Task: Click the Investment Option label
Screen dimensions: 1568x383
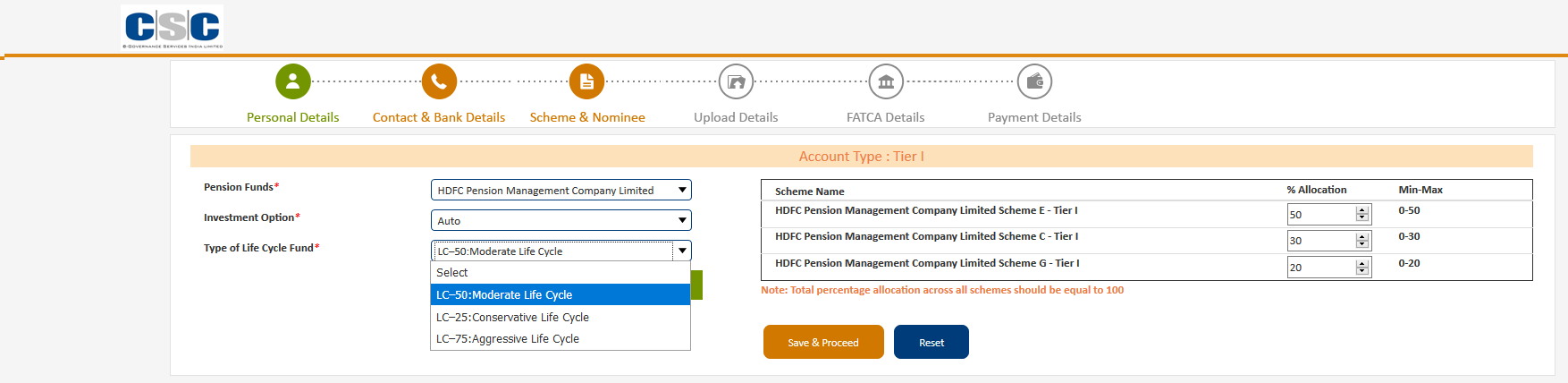Action: [x=252, y=217]
